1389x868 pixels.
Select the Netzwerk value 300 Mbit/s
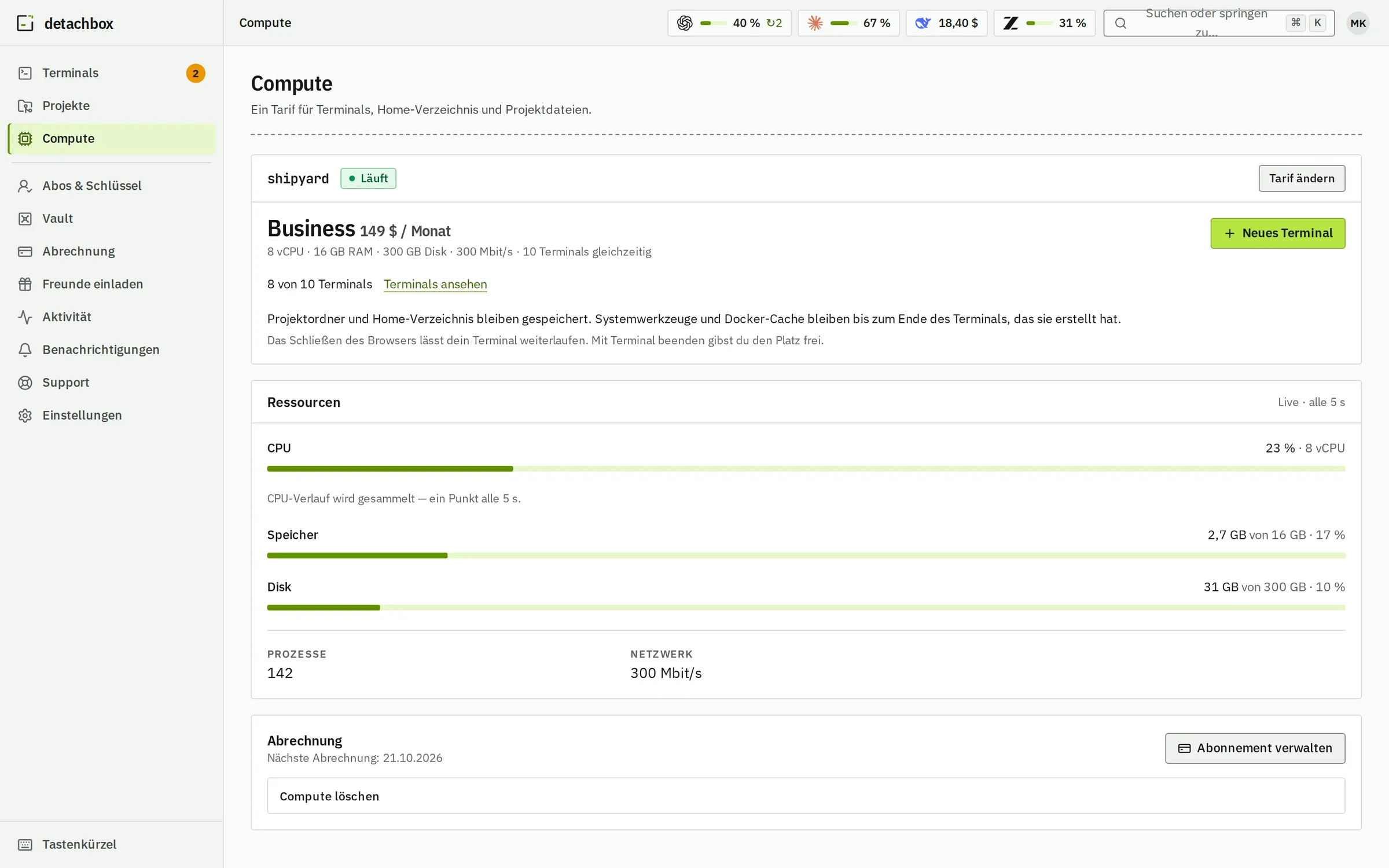[666, 673]
